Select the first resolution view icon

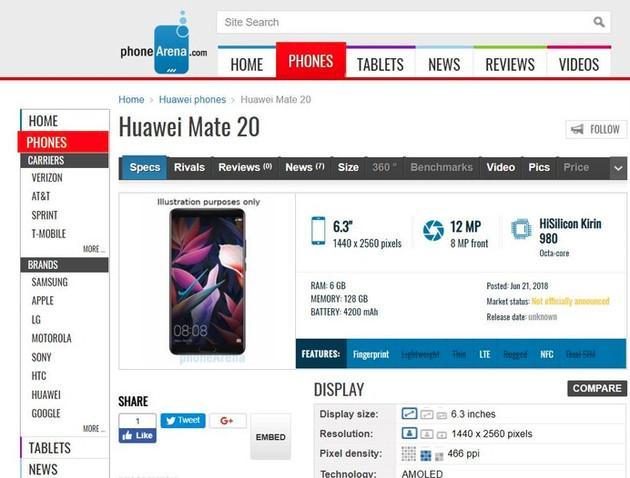coord(409,433)
